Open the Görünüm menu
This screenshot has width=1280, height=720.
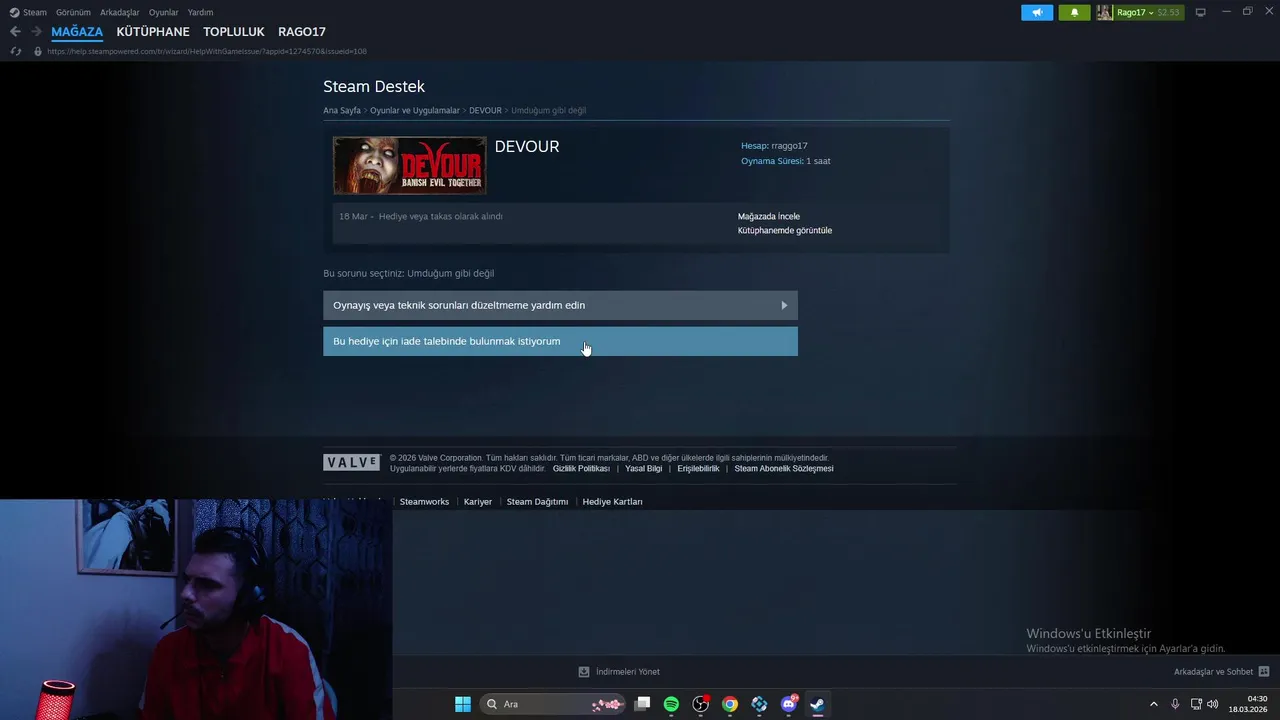pyautogui.click(x=73, y=12)
